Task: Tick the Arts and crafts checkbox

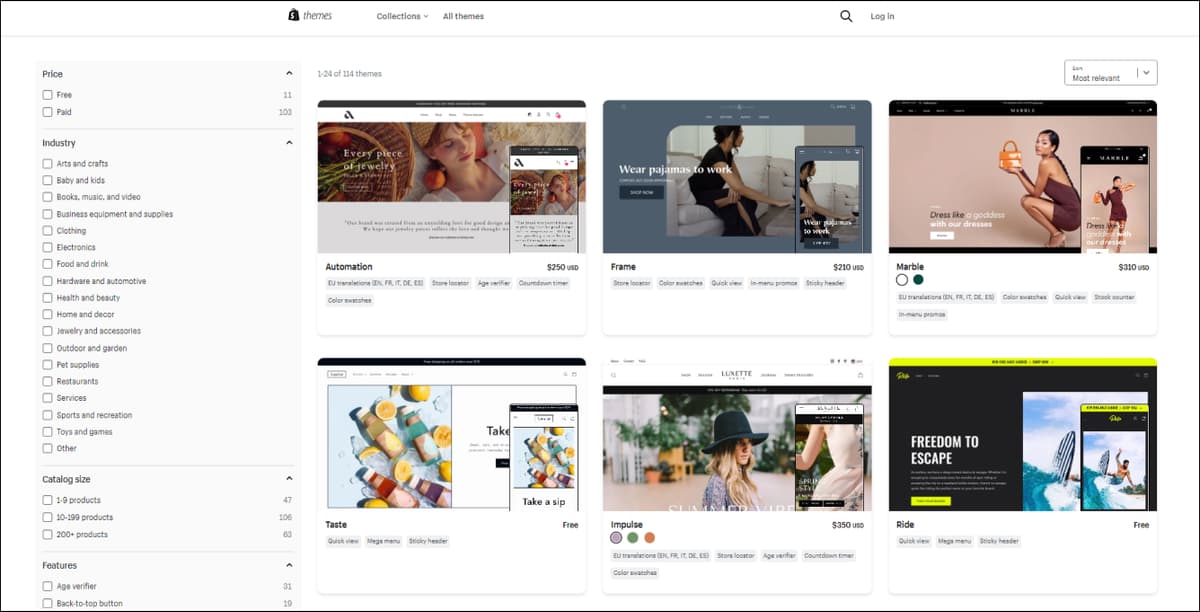Action: coord(47,163)
